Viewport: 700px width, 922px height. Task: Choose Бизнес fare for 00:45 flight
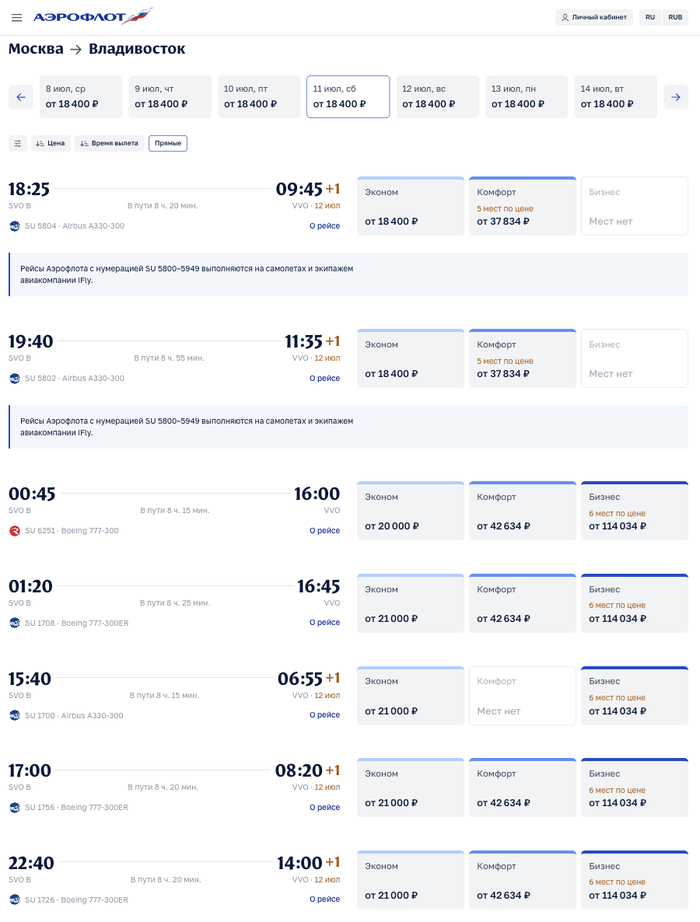point(634,511)
